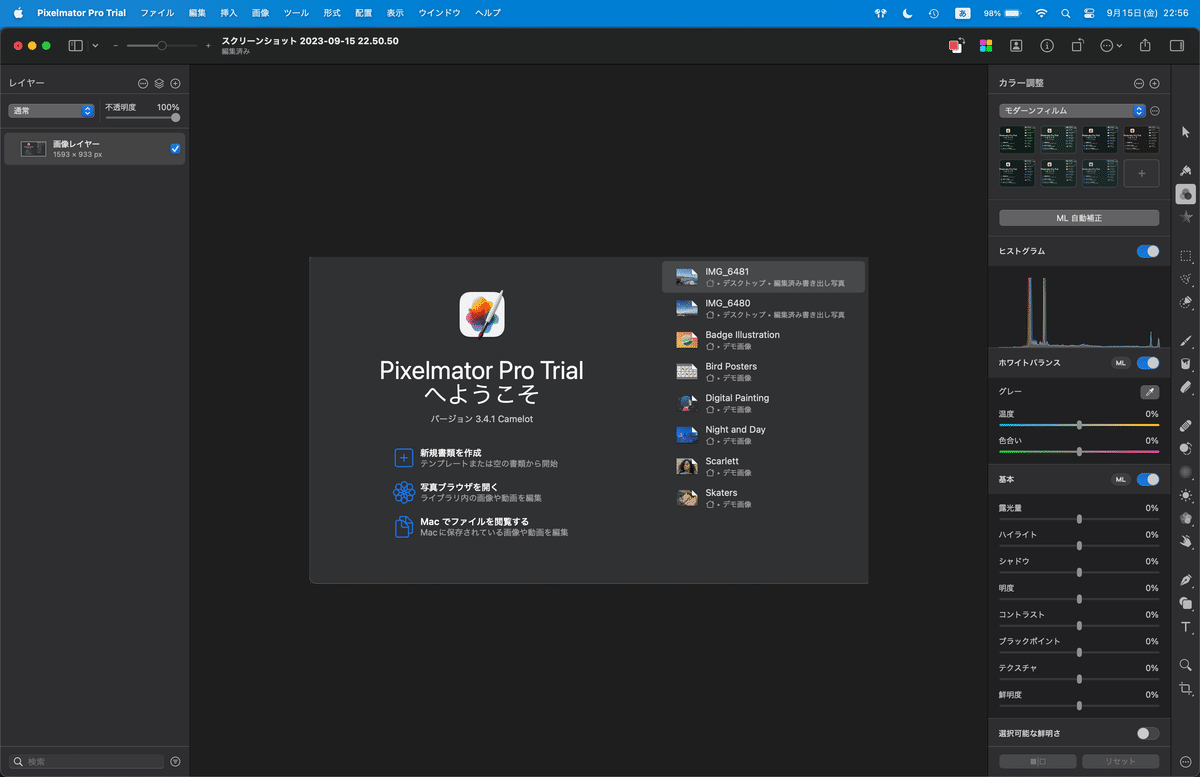Click ML button beside 基本
The height and width of the screenshot is (777, 1200).
coord(1121,480)
